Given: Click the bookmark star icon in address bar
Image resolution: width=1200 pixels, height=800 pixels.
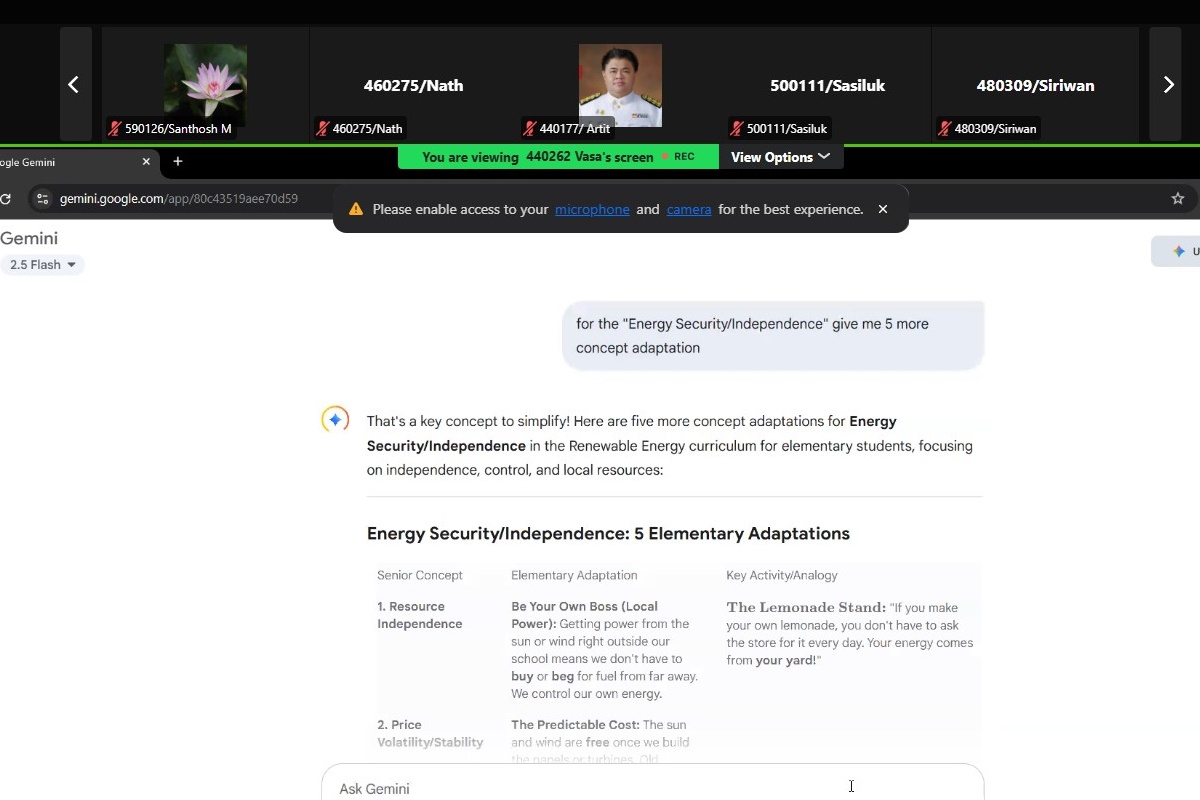Looking at the screenshot, I should pos(1177,199).
